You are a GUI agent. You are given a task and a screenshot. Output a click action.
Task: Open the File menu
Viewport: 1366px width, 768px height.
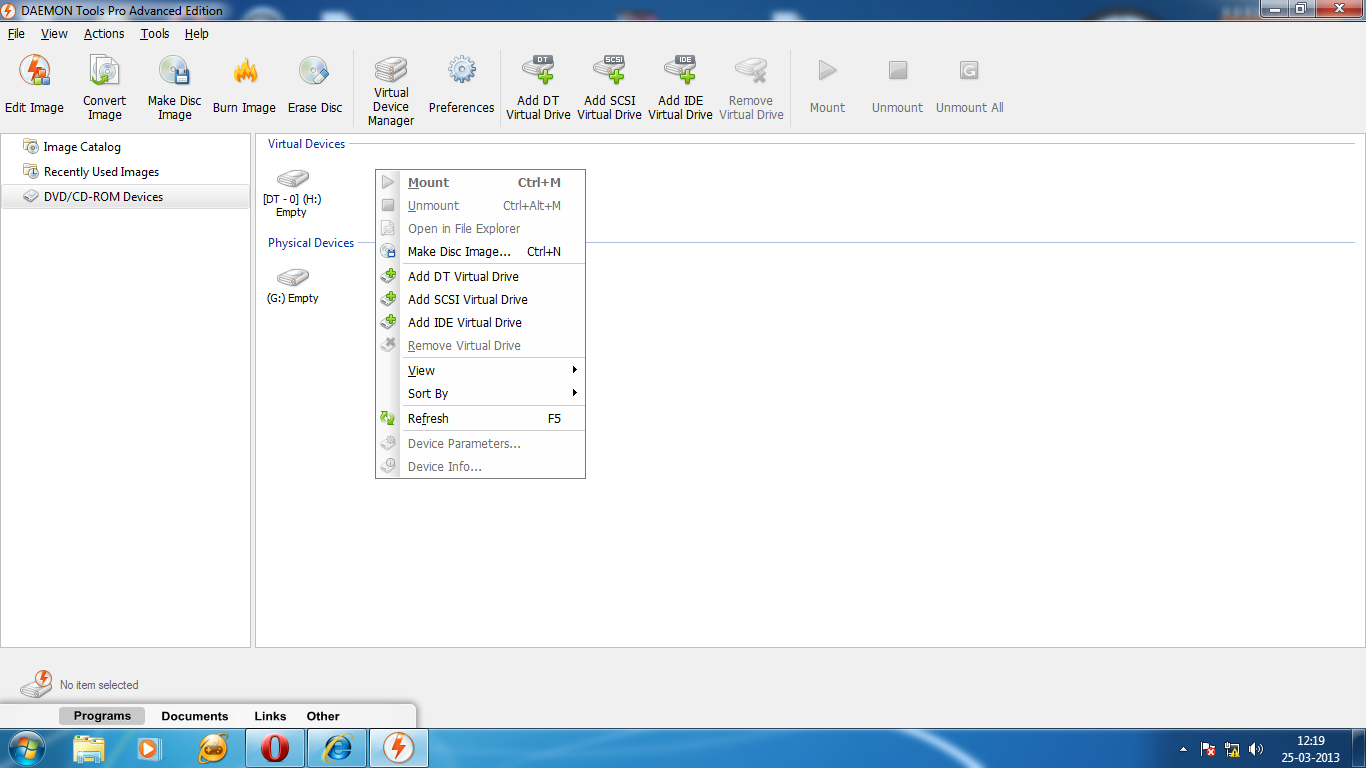(x=16, y=33)
